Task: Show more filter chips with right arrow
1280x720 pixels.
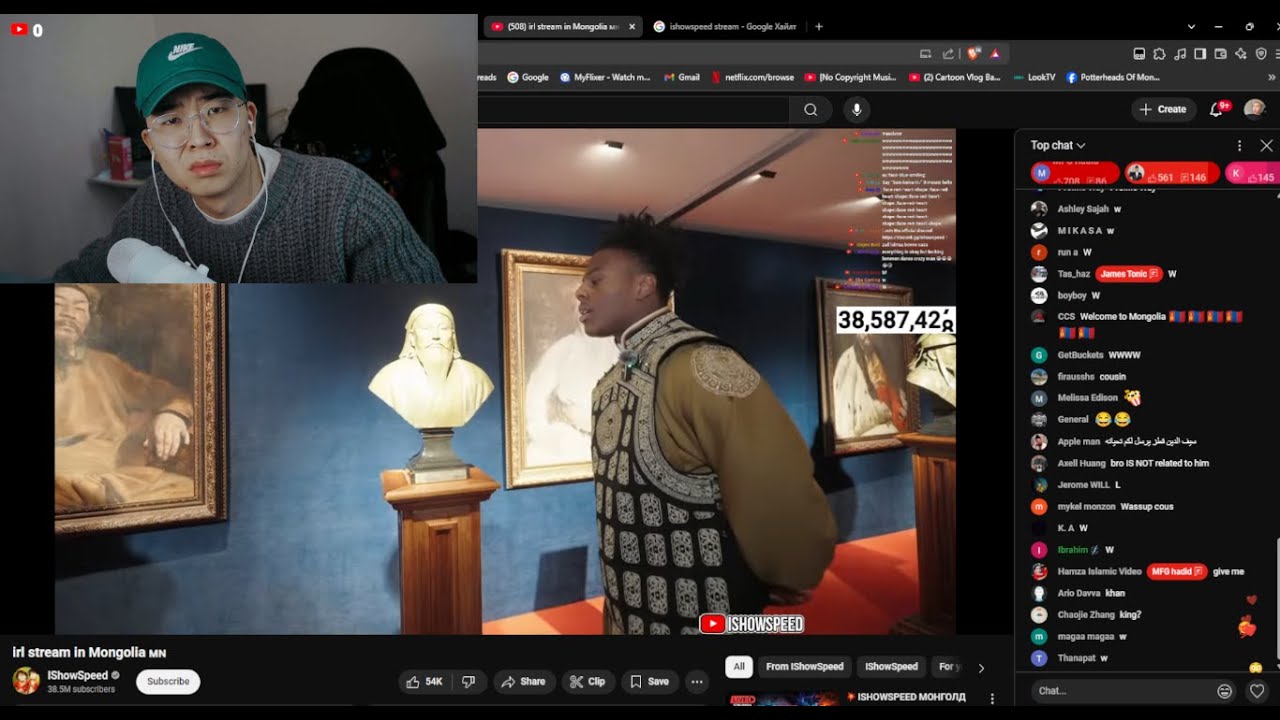Action: pos(981,668)
